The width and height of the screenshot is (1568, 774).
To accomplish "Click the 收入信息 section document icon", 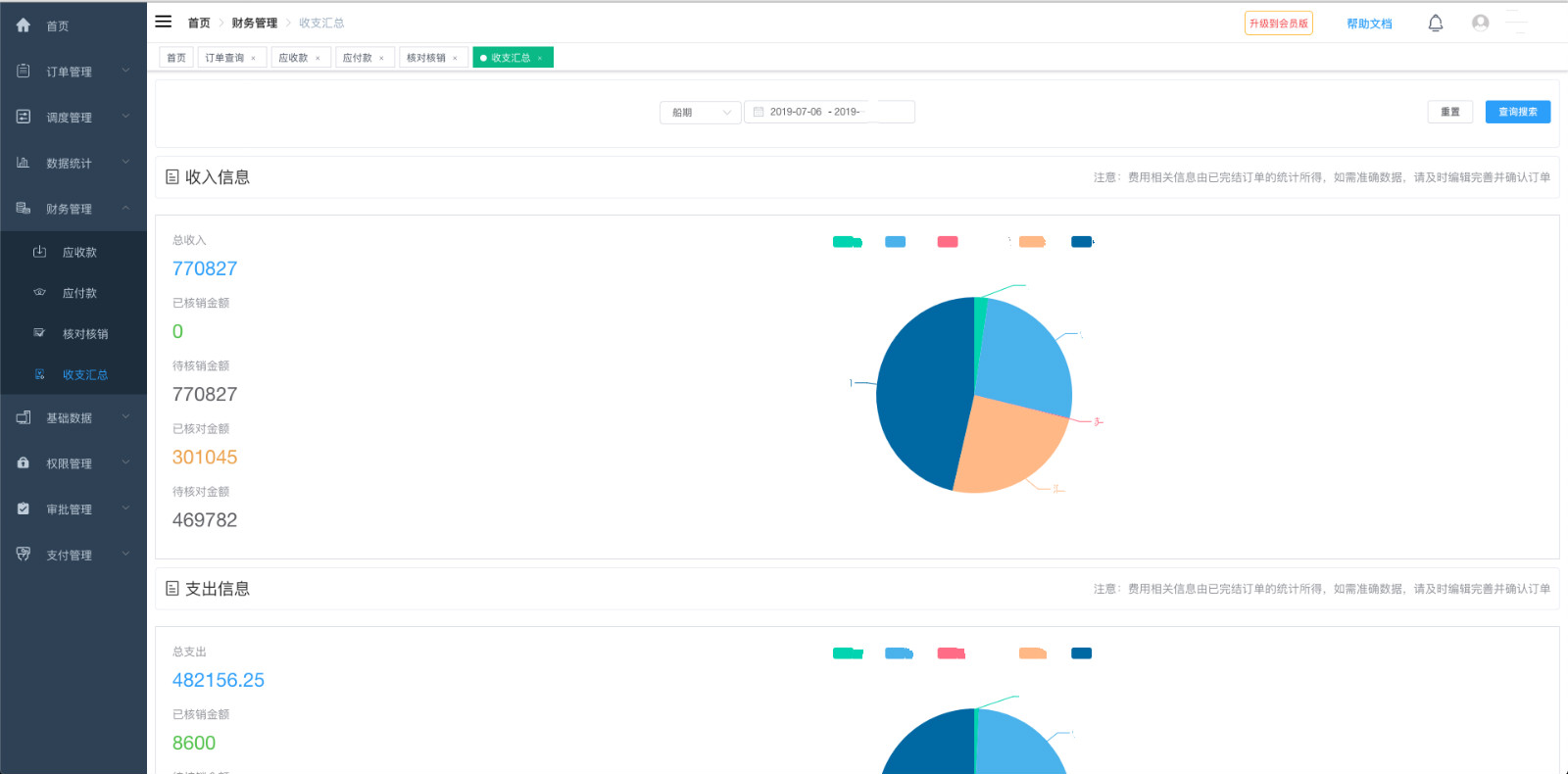I will (x=172, y=177).
